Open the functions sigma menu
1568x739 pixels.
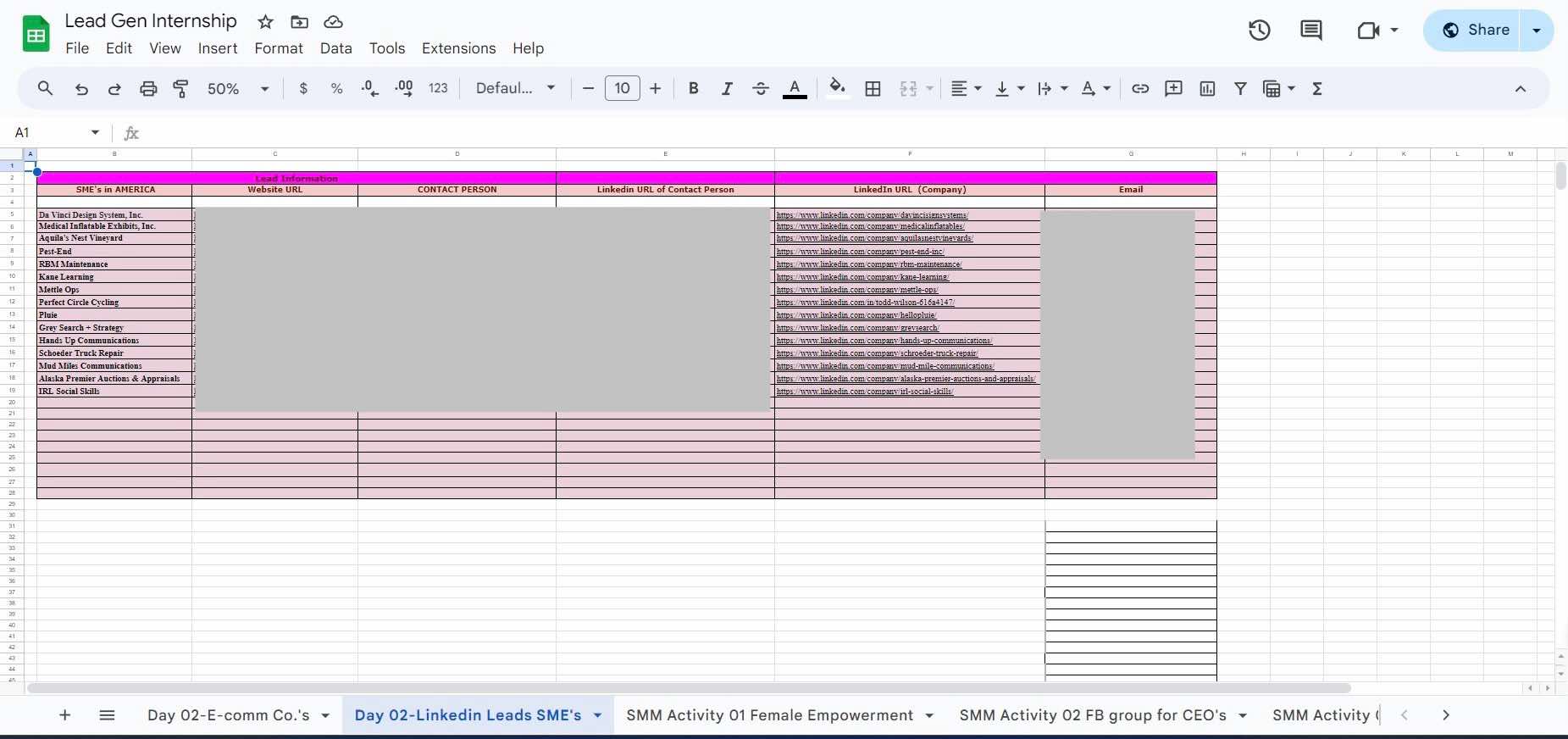point(1317,88)
